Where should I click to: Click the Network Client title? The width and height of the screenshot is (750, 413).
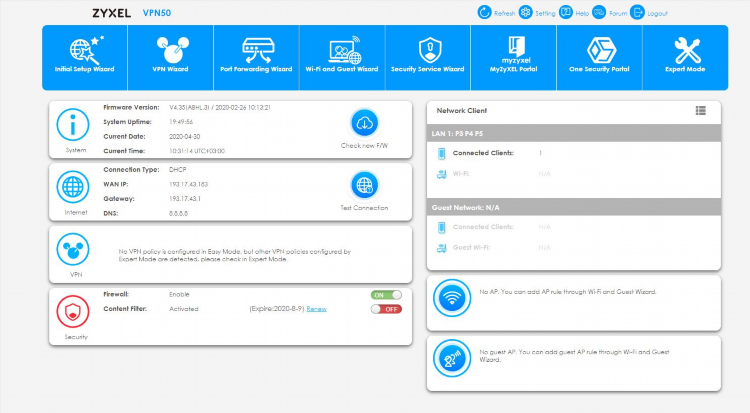coord(462,111)
